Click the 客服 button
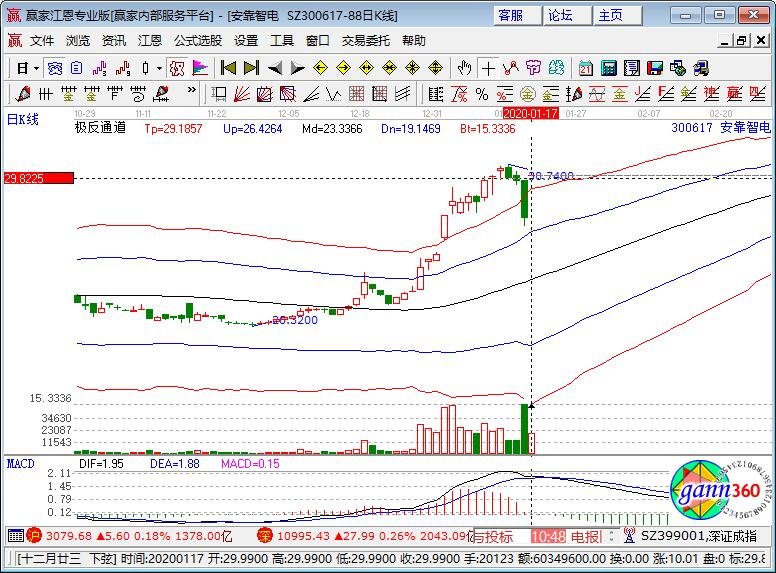The image size is (776, 573). [510, 15]
